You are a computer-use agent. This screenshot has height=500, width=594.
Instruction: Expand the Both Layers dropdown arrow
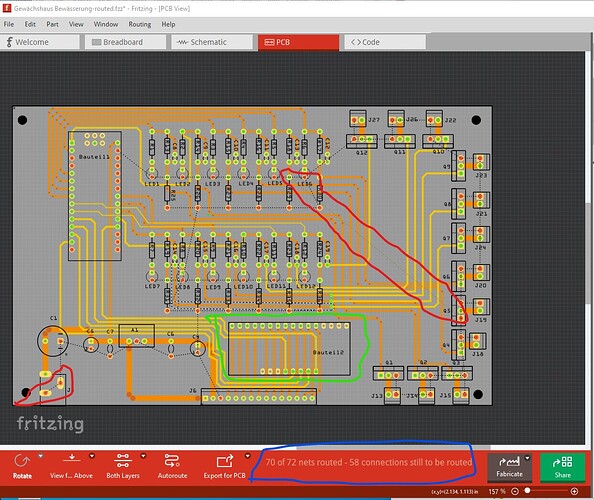pyautogui.click(x=143, y=456)
